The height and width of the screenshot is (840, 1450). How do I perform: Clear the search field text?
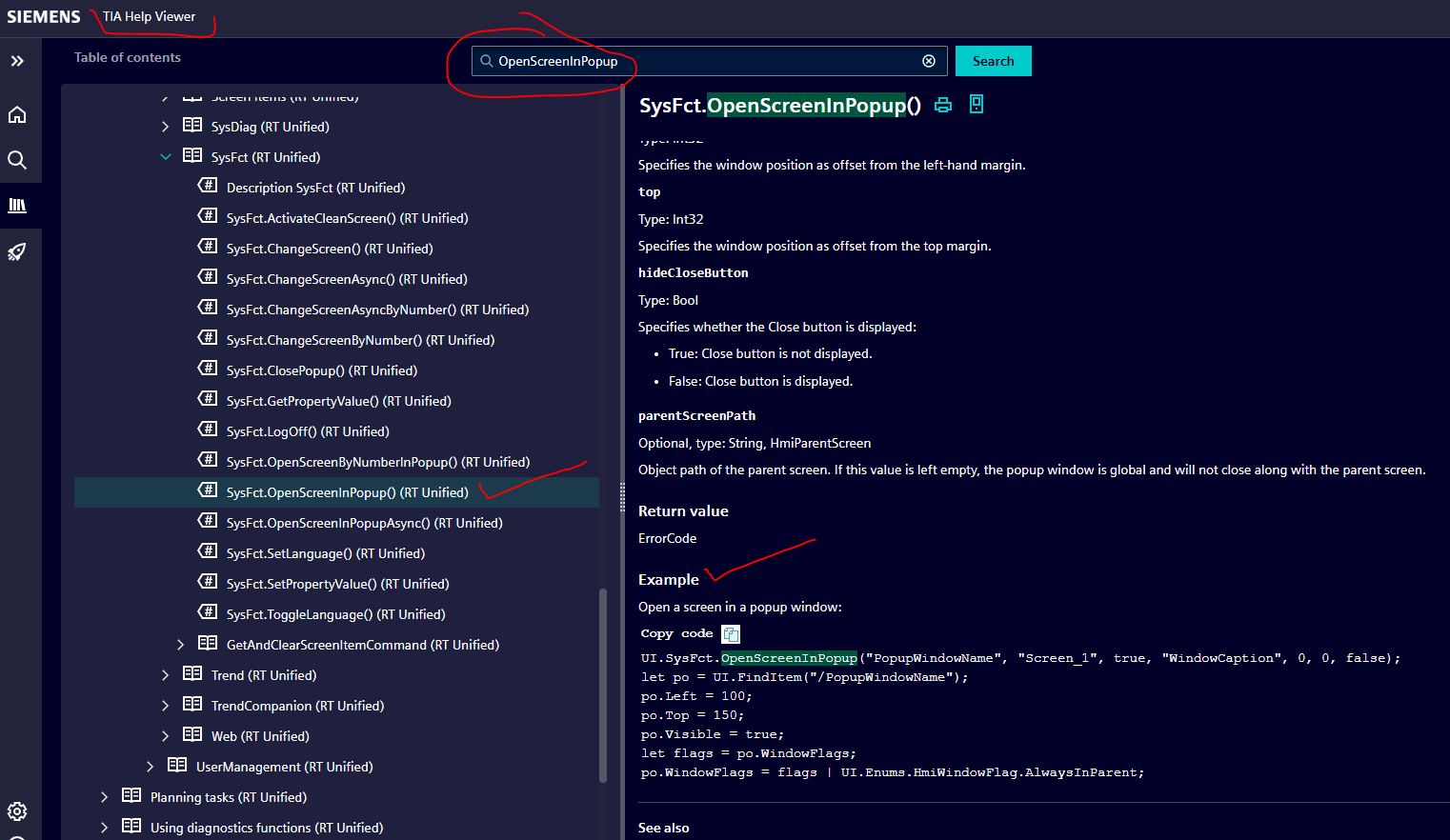[929, 61]
